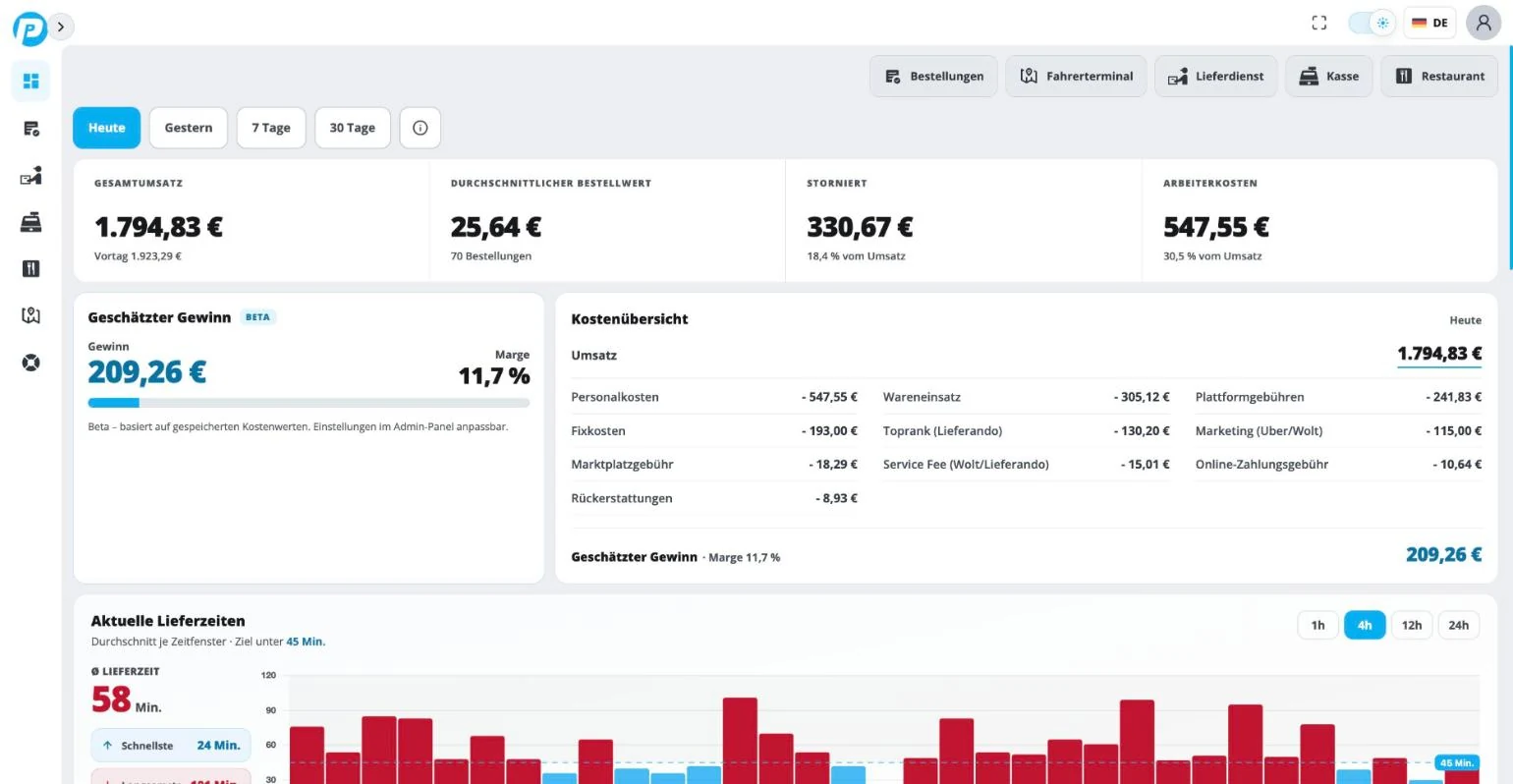1513x784 pixels.
Task: Select the Heute period tab
Action: [107, 128]
